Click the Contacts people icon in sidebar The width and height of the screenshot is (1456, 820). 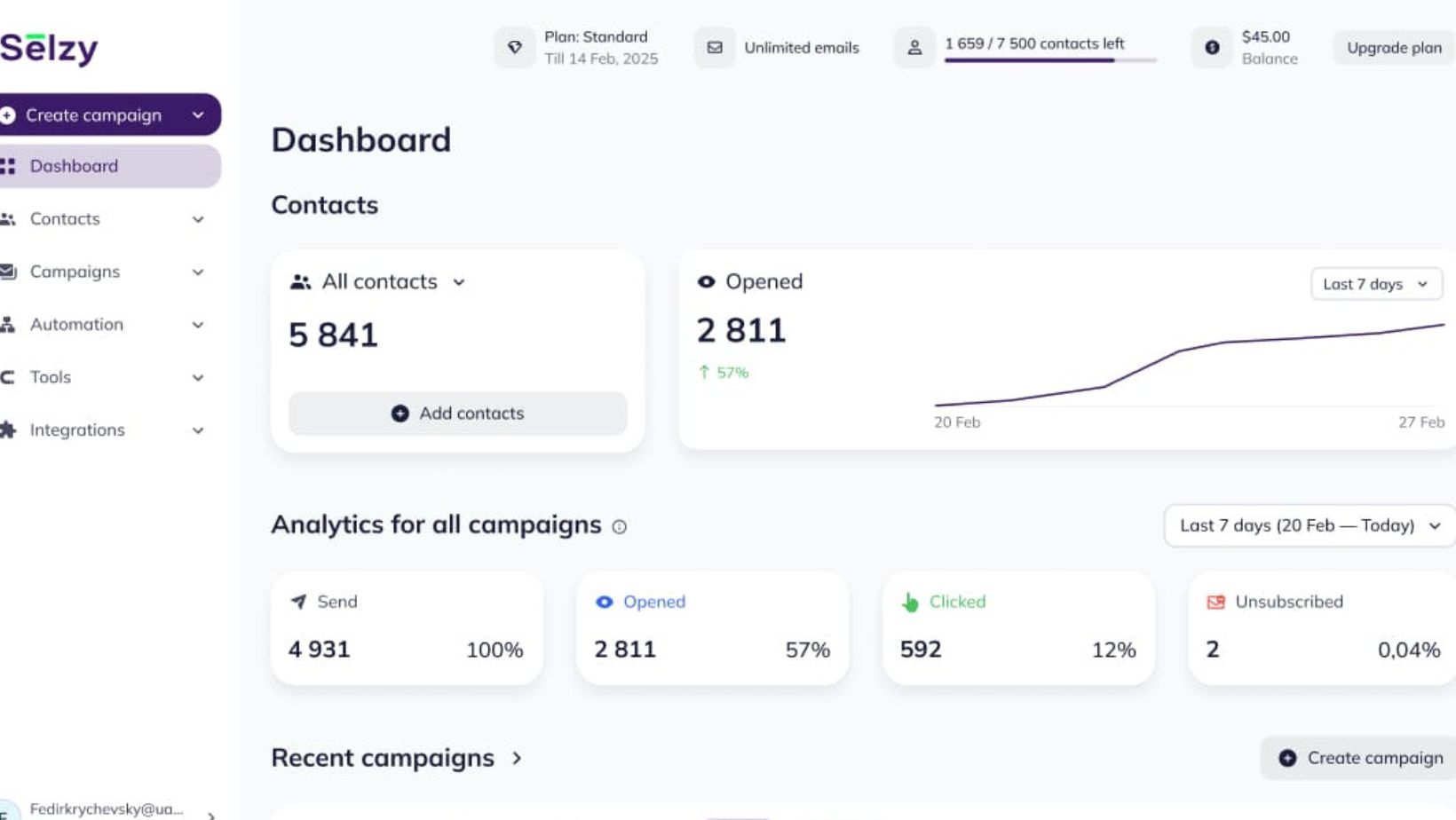coord(8,219)
